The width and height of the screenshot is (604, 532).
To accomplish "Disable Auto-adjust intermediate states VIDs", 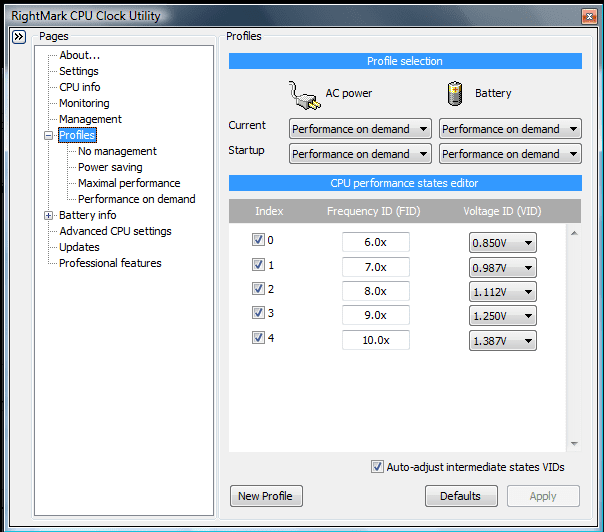I will (377, 467).
